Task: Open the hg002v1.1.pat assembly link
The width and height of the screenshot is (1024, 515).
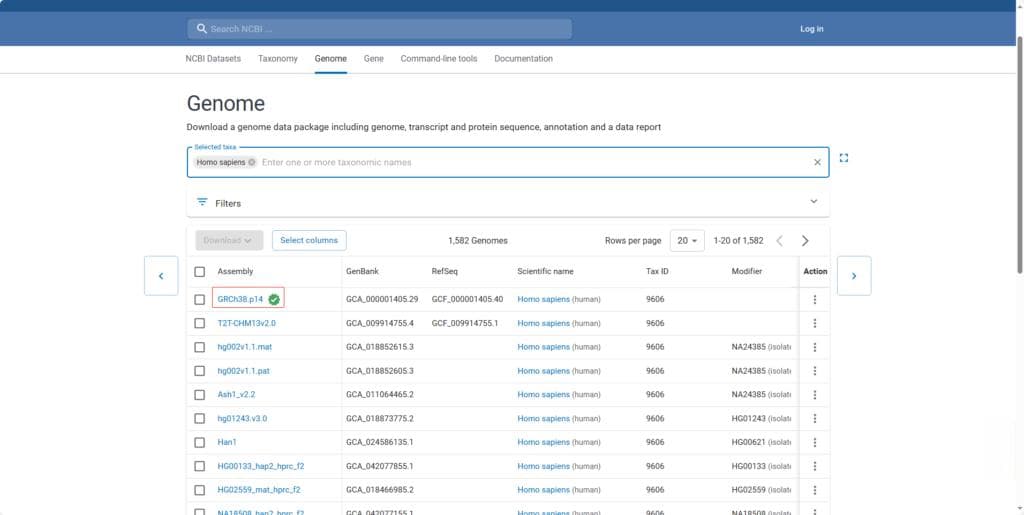Action: [244, 371]
